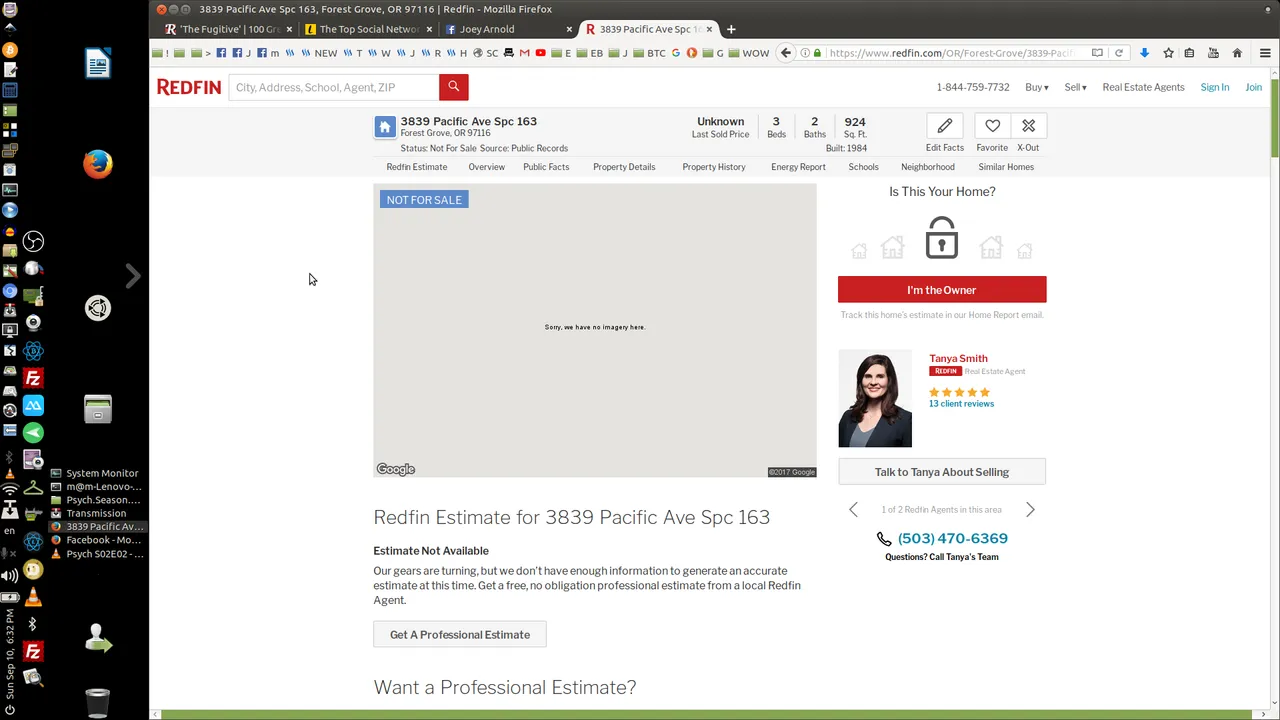Open LibreOffice Writer desktop icon
This screenshot has height=720, width=1280.
(x=98, y=64)
